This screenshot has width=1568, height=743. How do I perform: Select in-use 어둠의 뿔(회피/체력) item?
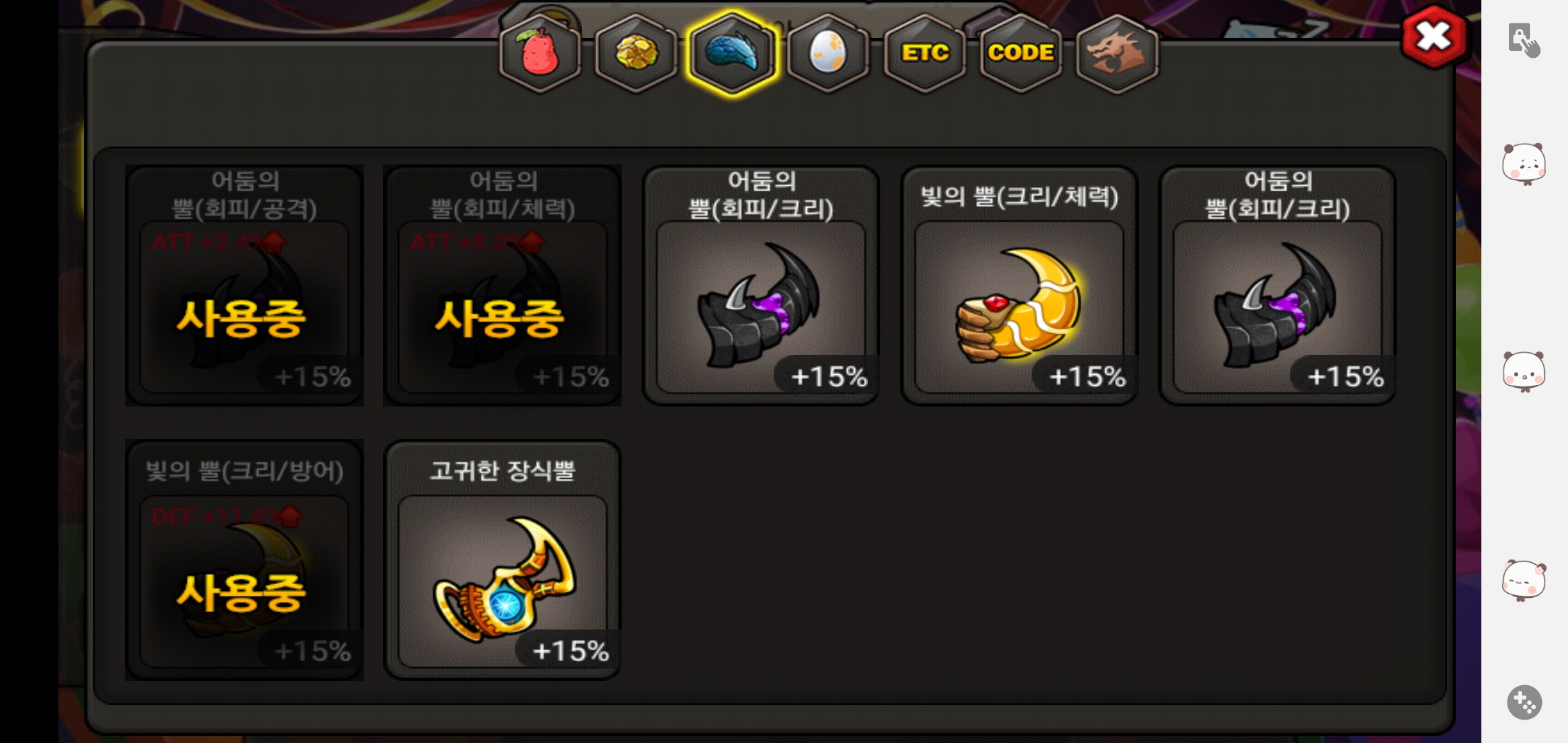click(502, 285)
